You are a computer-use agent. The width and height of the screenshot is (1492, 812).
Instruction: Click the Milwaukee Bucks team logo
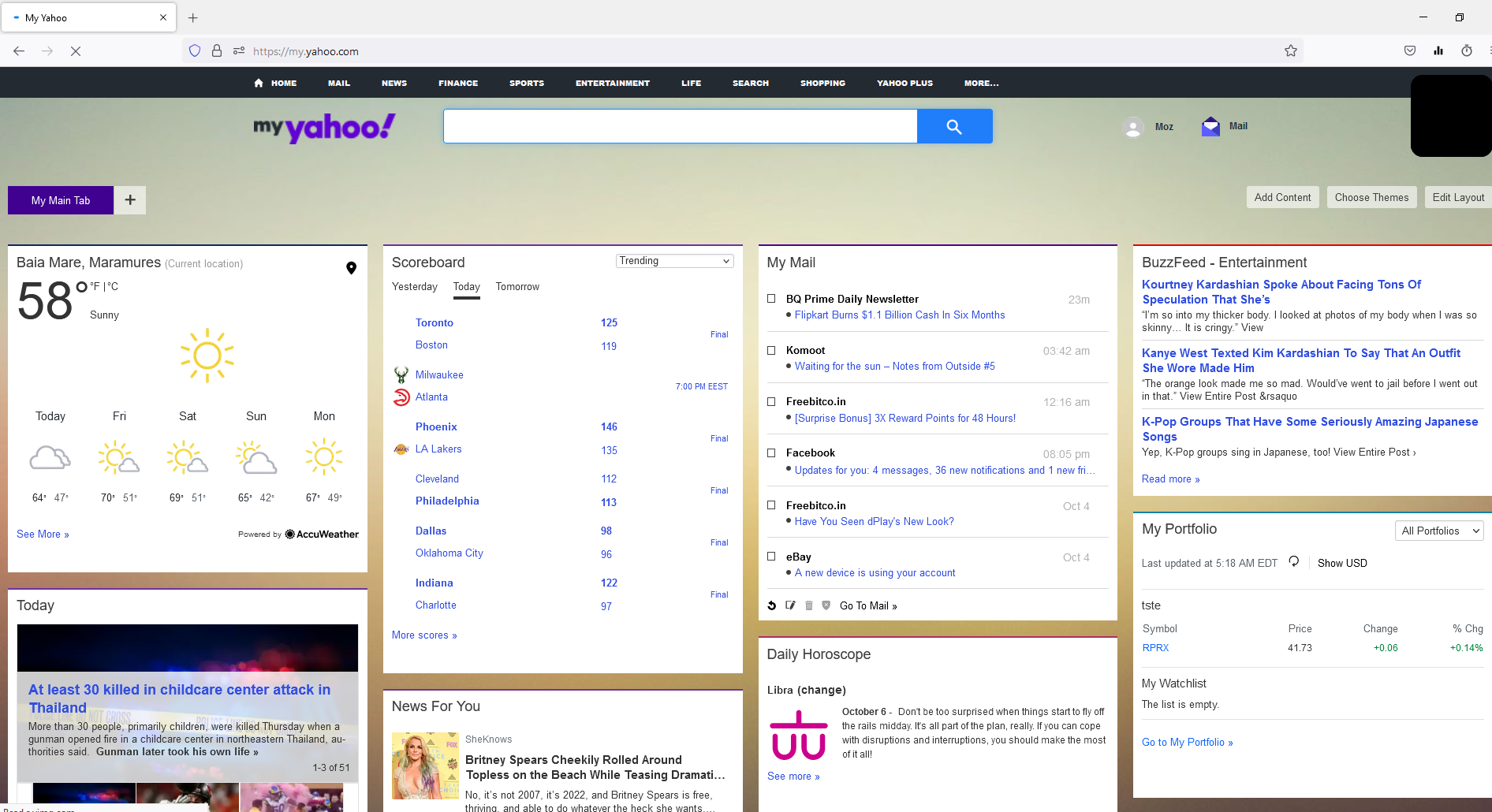(401, 374)
